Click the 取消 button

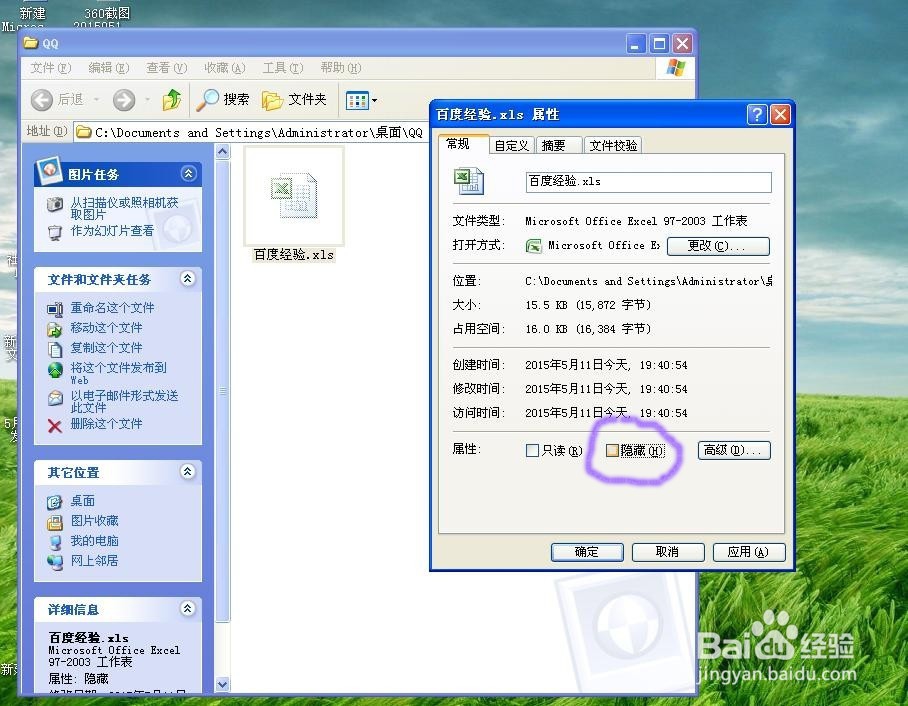click(x=668, y=552)
